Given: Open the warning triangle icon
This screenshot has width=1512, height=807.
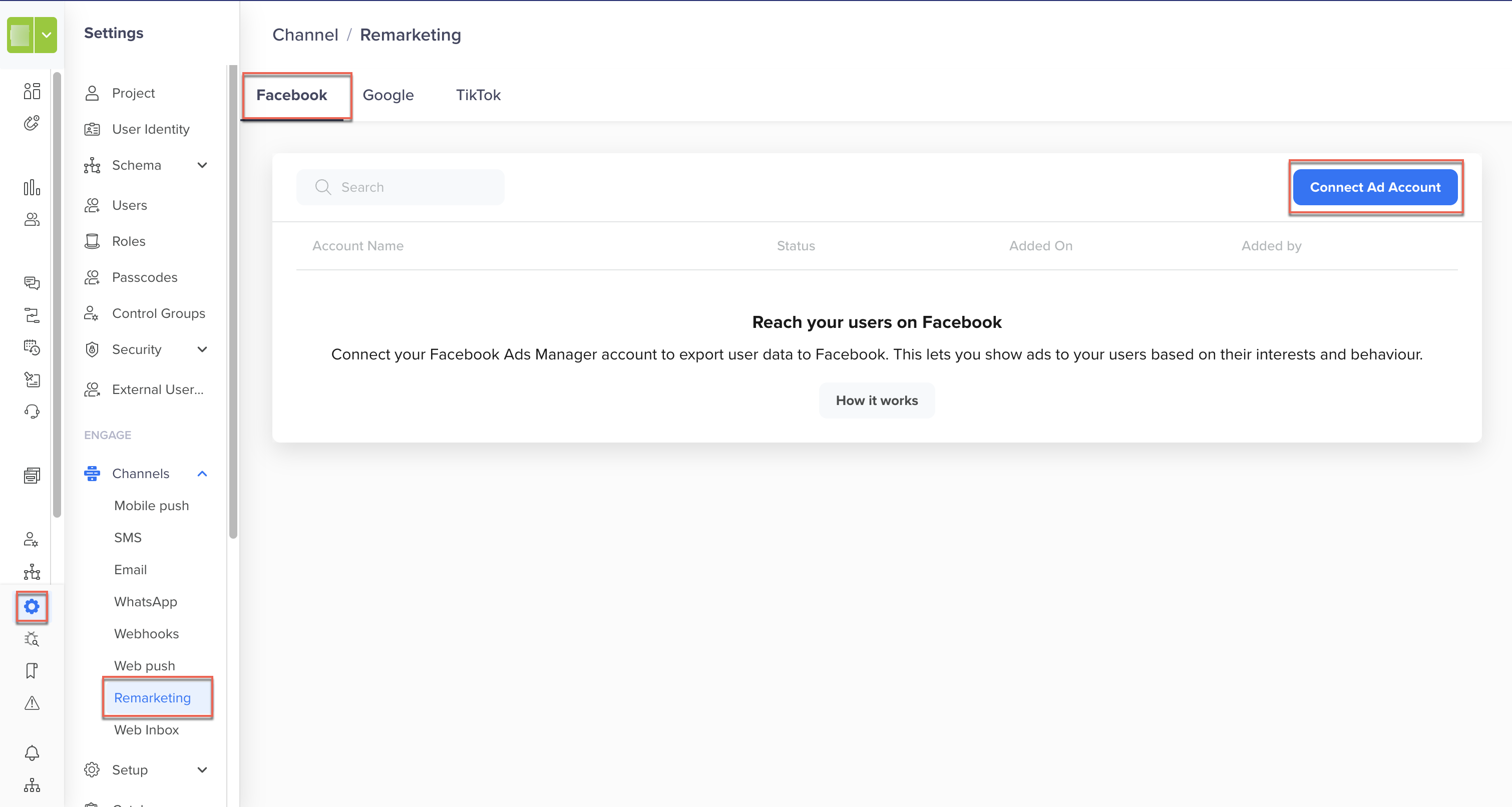Looking at the screenshot, I should click(32, 702).
